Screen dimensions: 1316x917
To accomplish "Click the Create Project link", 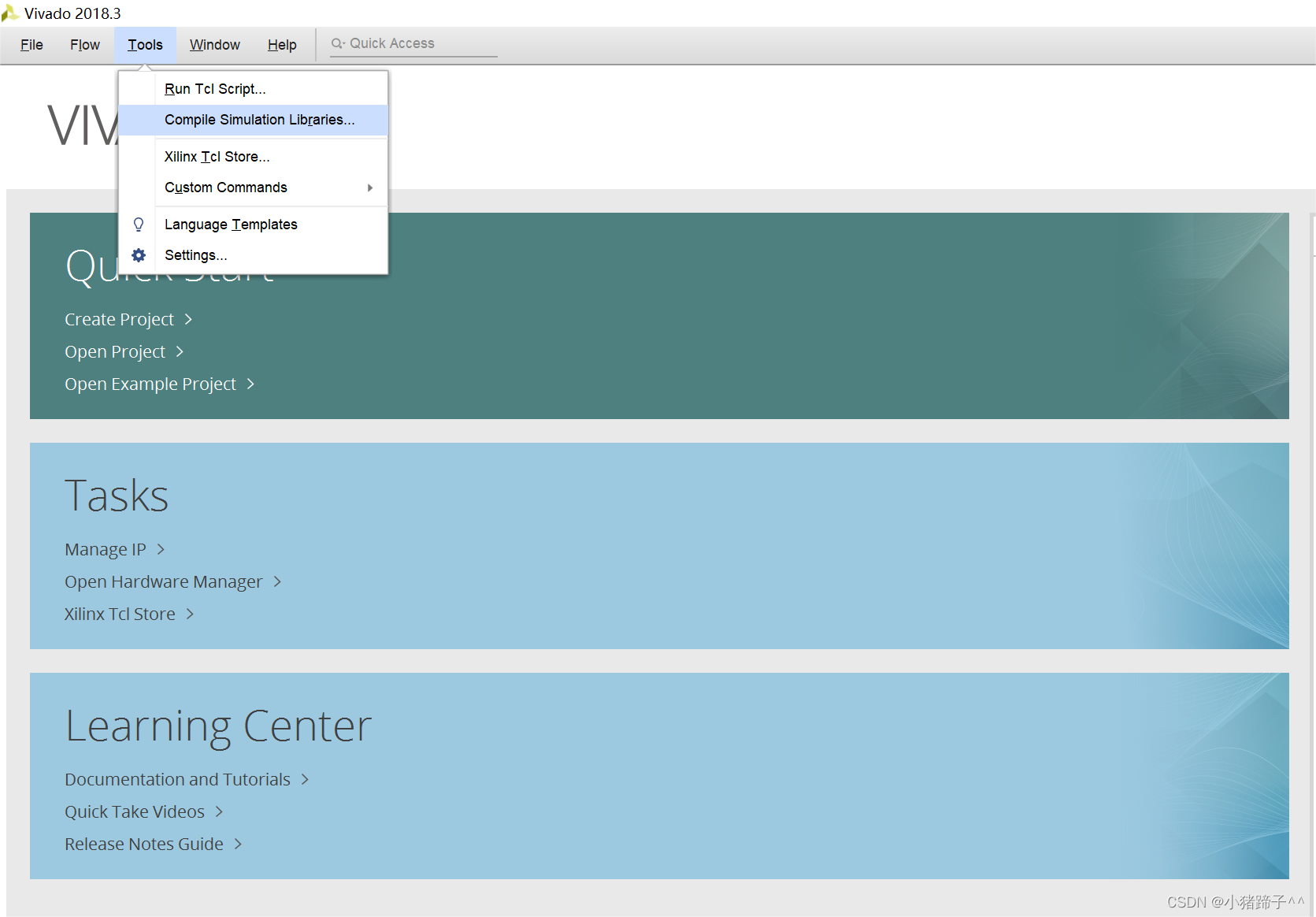I will click(119, 319).
